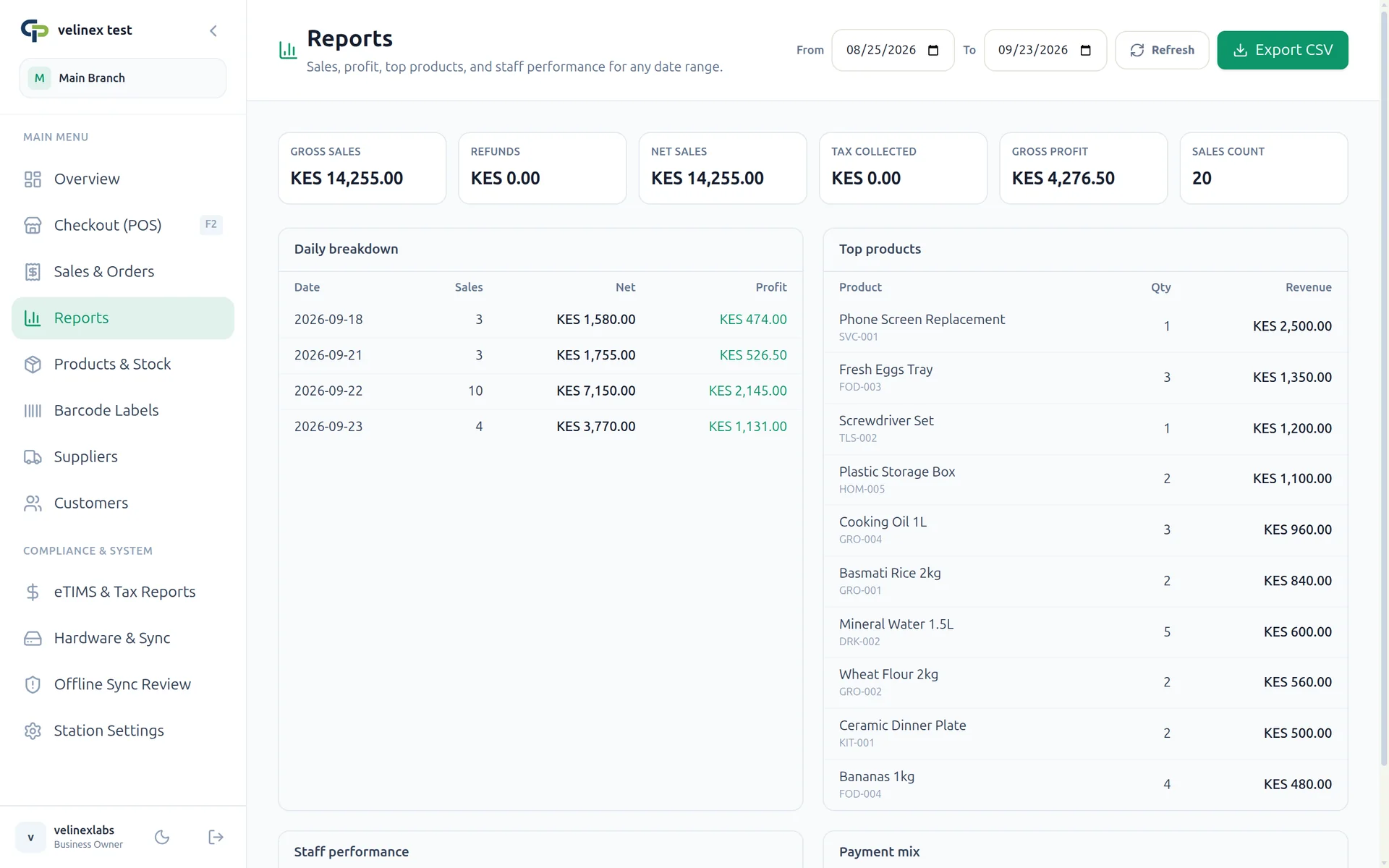1389x868 pixels.
Task: Click the Gross Sales KES 14,255.00 card
Action: (362, 168)
